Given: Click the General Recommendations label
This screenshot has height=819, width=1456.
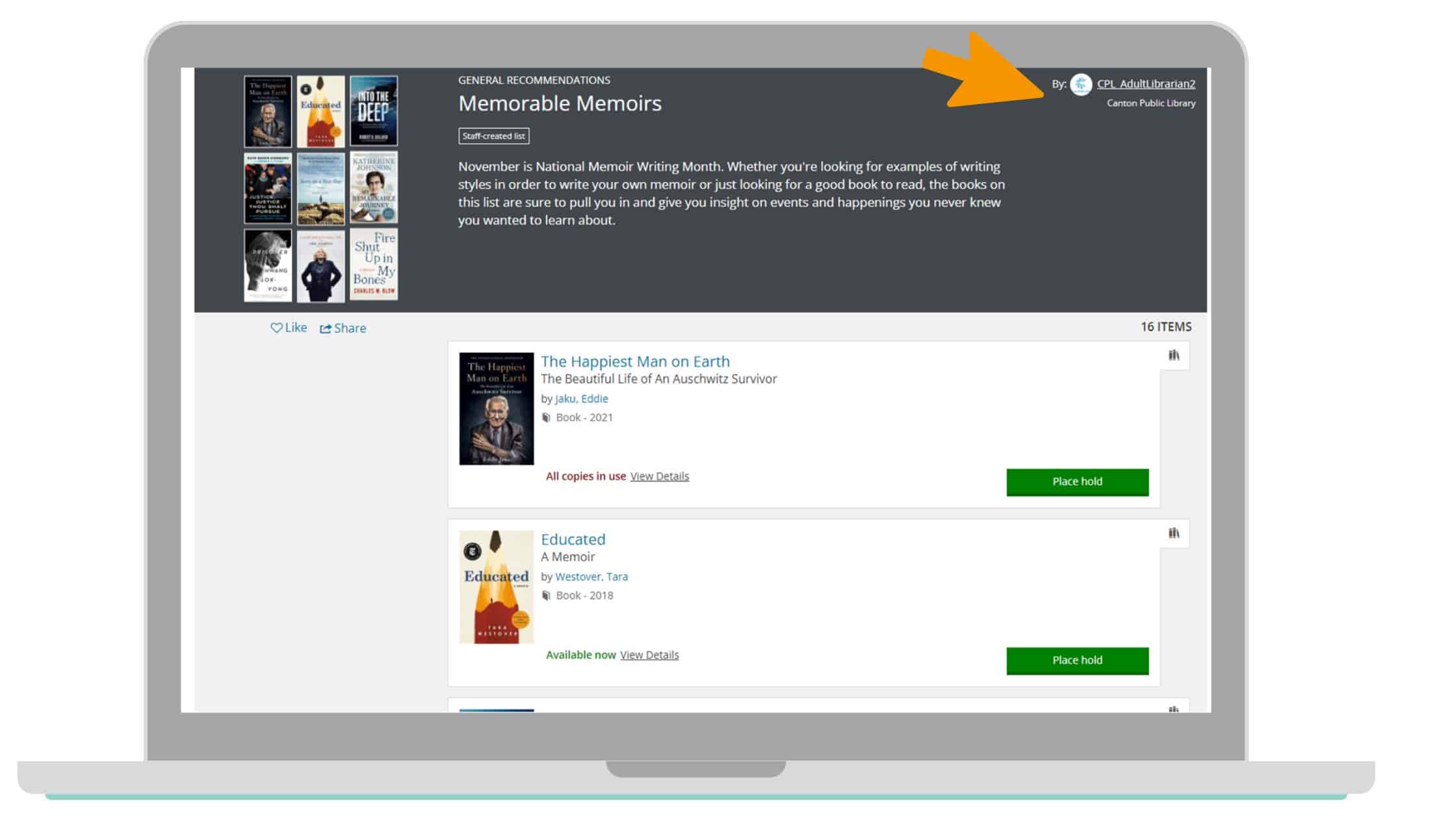Looking at the screenshot, I should point(534,80).
